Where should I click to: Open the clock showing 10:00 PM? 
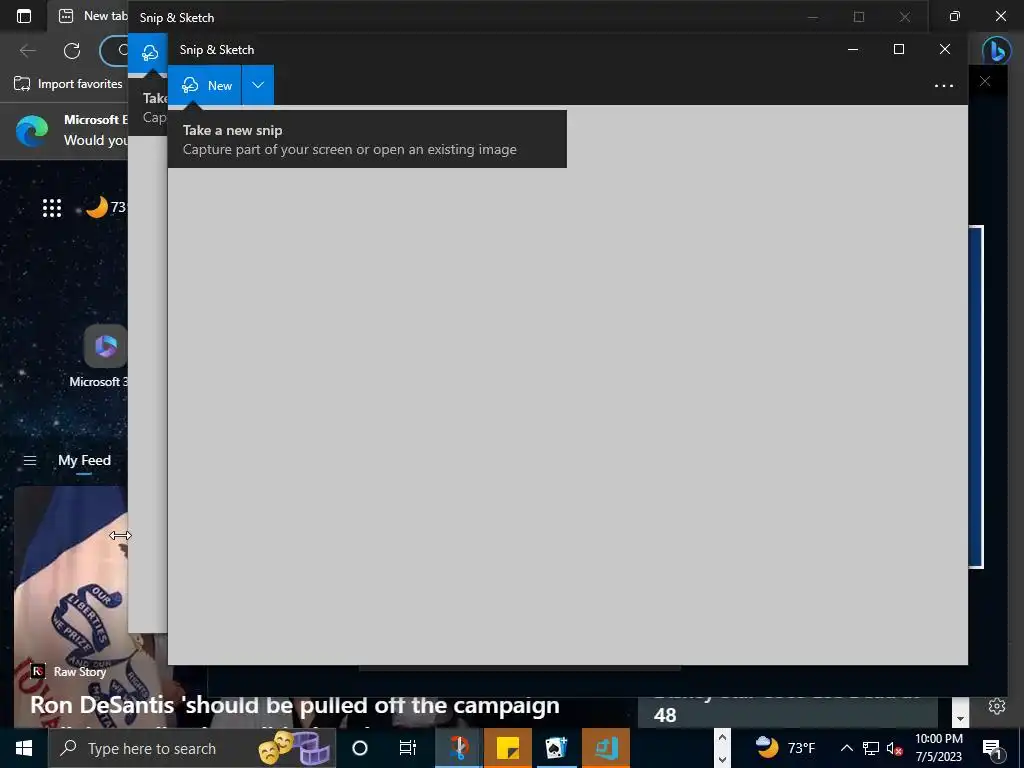click(x=938, y=748)
